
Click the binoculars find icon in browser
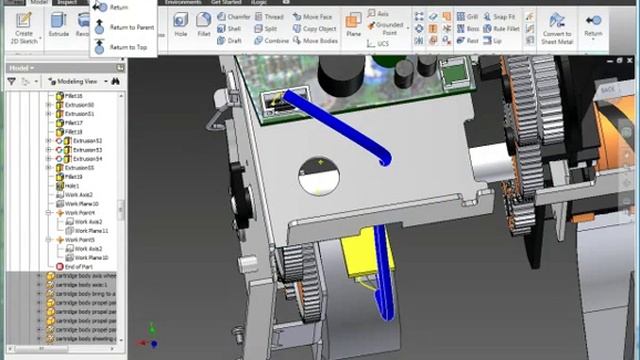click(x=116, y=82)
